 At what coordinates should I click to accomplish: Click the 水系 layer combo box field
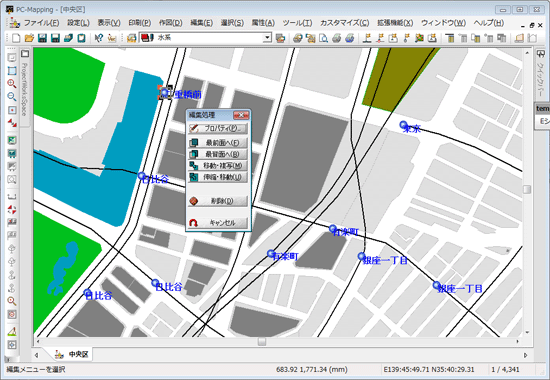(206, 38)
